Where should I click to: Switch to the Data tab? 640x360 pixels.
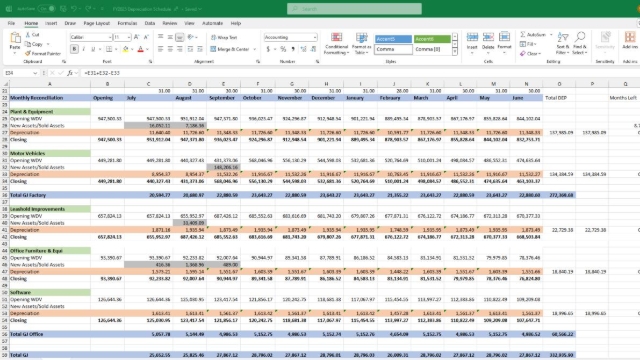point(150,23)
